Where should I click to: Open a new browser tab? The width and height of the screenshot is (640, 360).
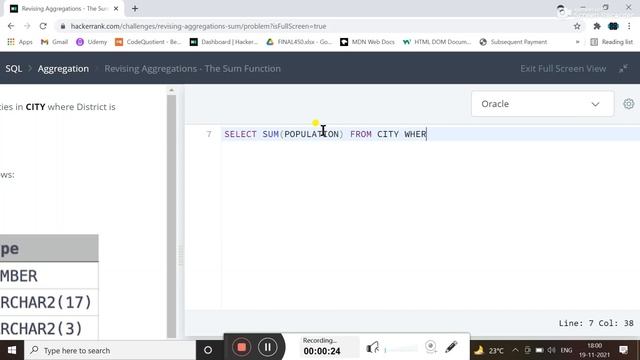tap(135, 8)
